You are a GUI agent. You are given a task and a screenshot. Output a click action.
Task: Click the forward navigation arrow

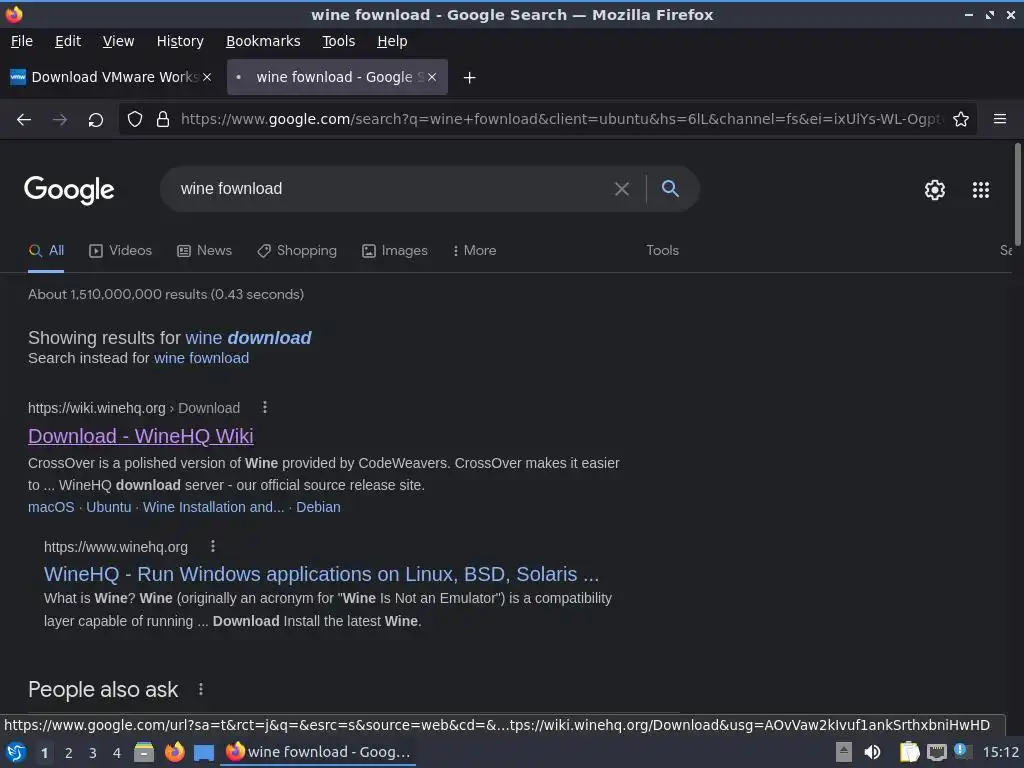click(x=59, y=120)
